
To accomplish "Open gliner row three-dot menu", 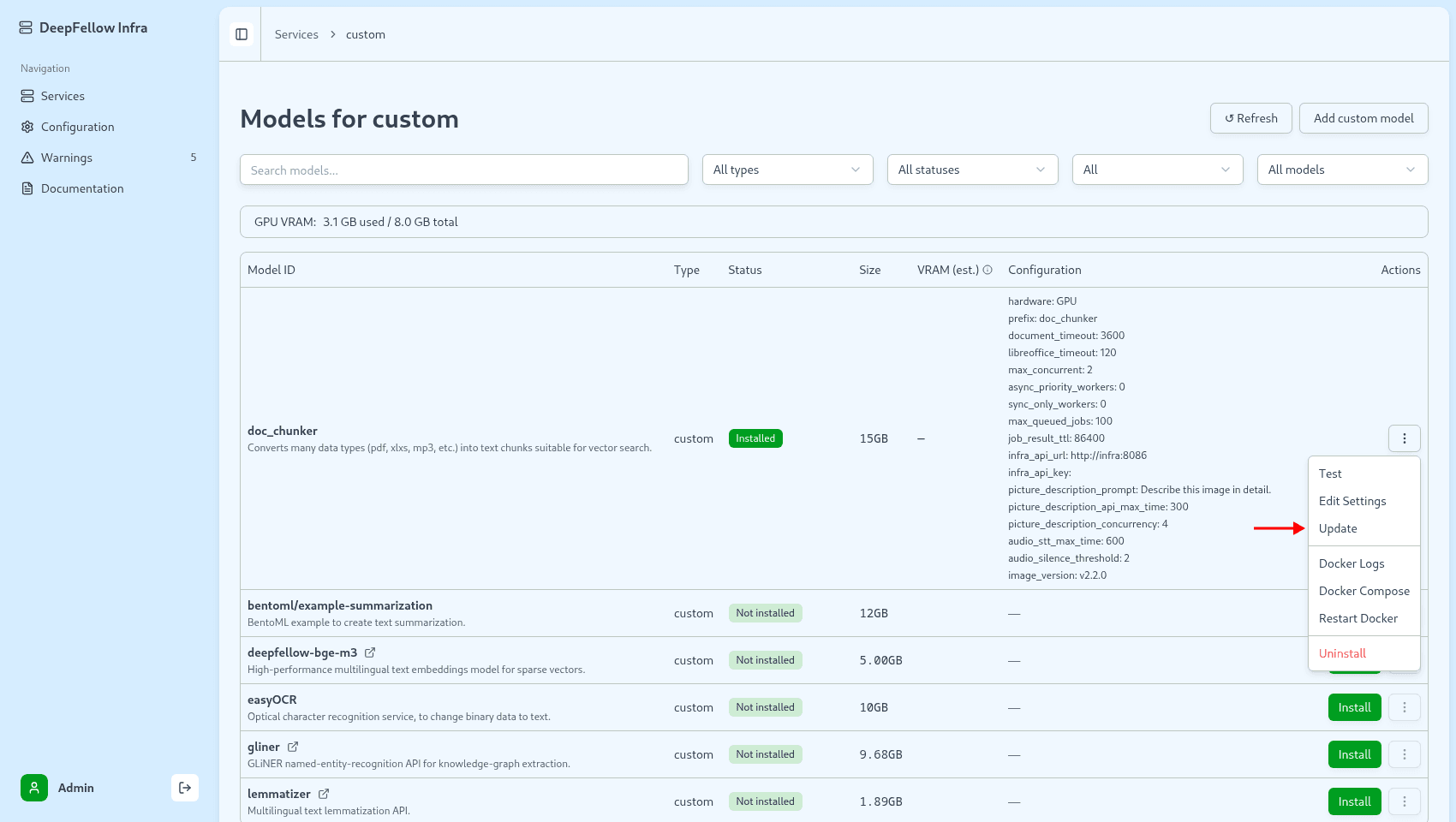I will (1404, 754).
